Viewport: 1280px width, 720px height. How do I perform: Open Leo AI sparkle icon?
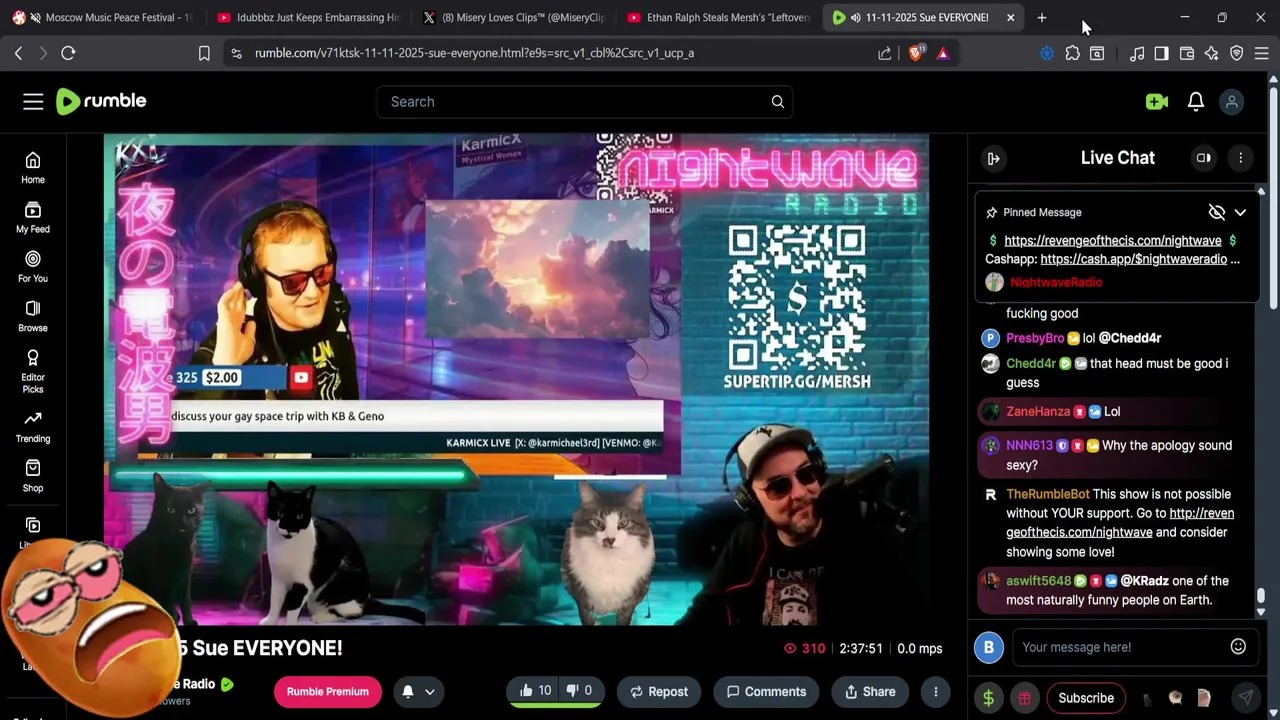click(x=1211, y=53)
